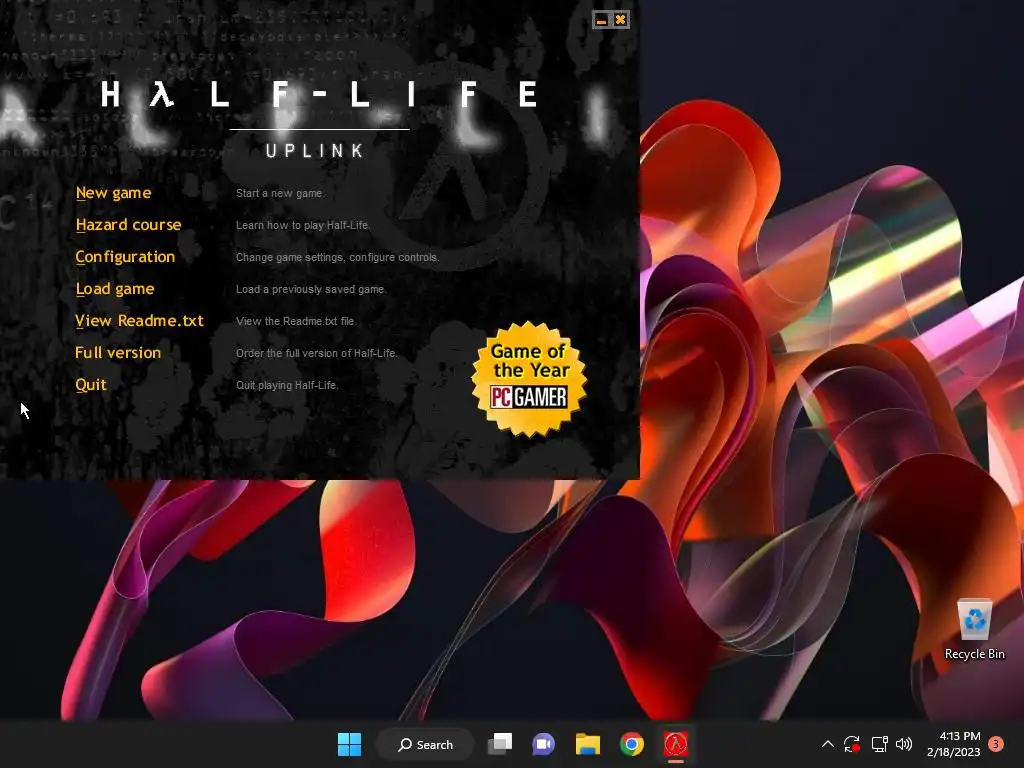Launch Google Chrome from the taskbar
The width and height of the screenshot is (1024, 768).
point(632,744)
